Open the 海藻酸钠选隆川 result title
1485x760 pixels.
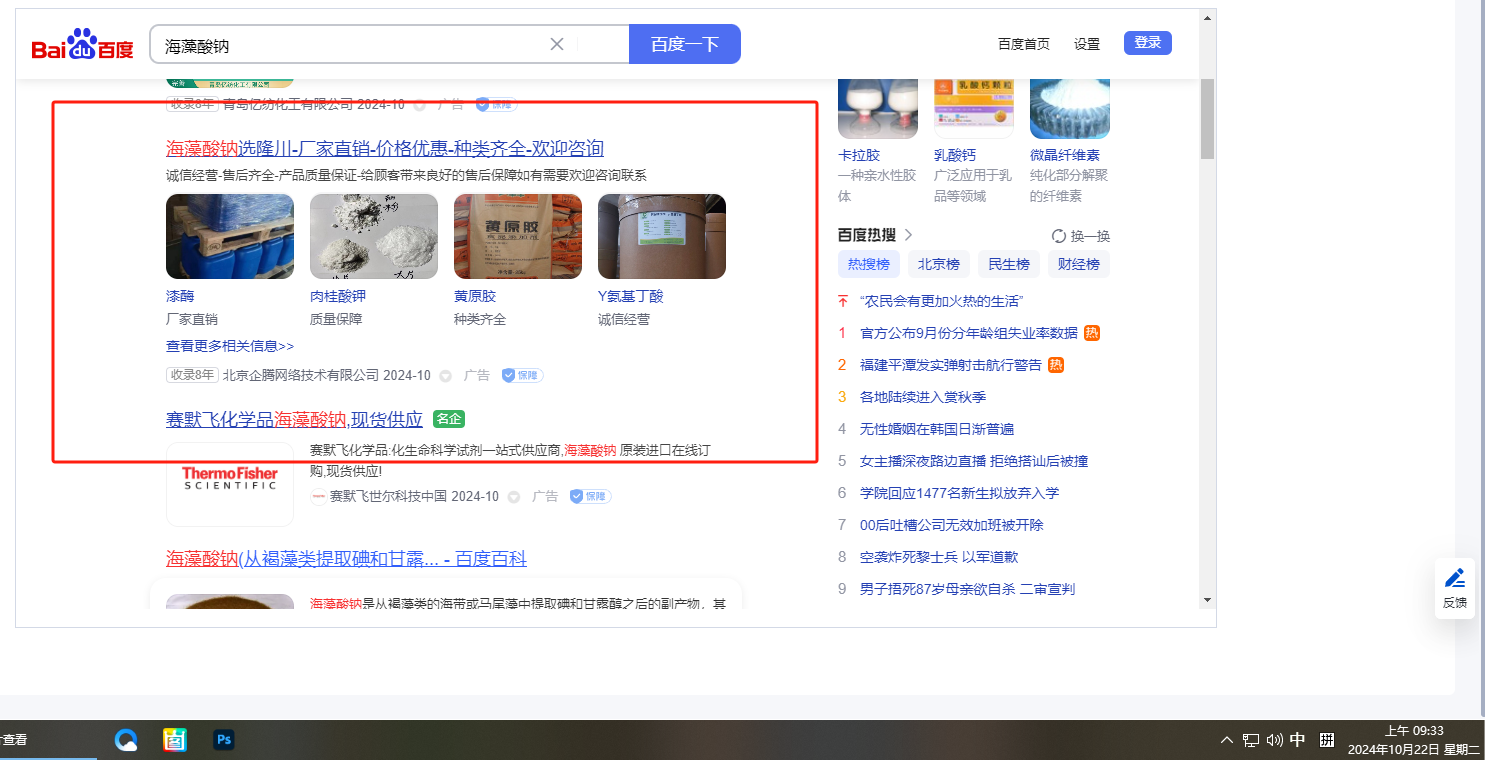point(385,149)
